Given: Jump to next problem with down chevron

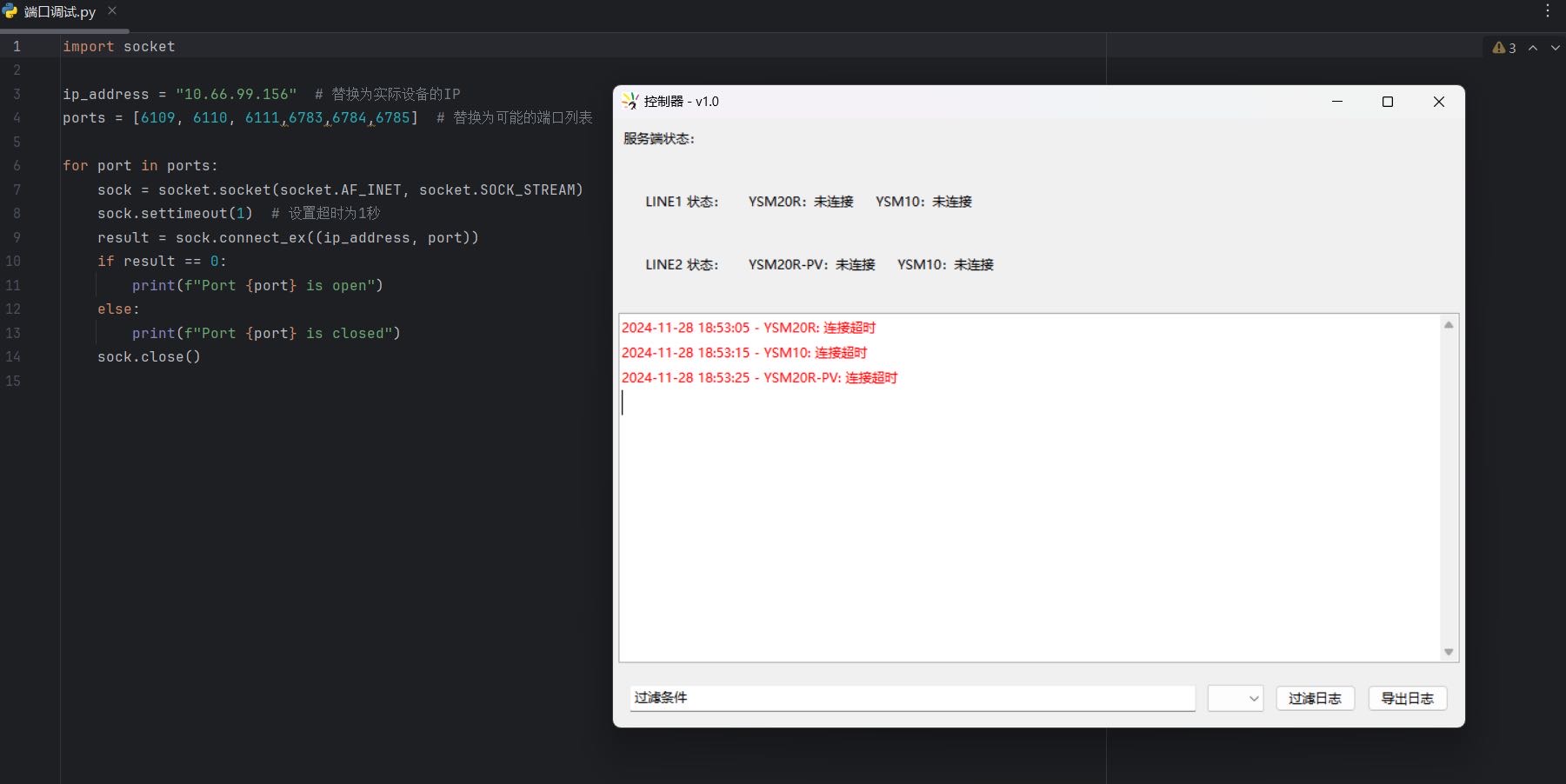Looking at the screenshot, I should click(x=1556, y=48).
